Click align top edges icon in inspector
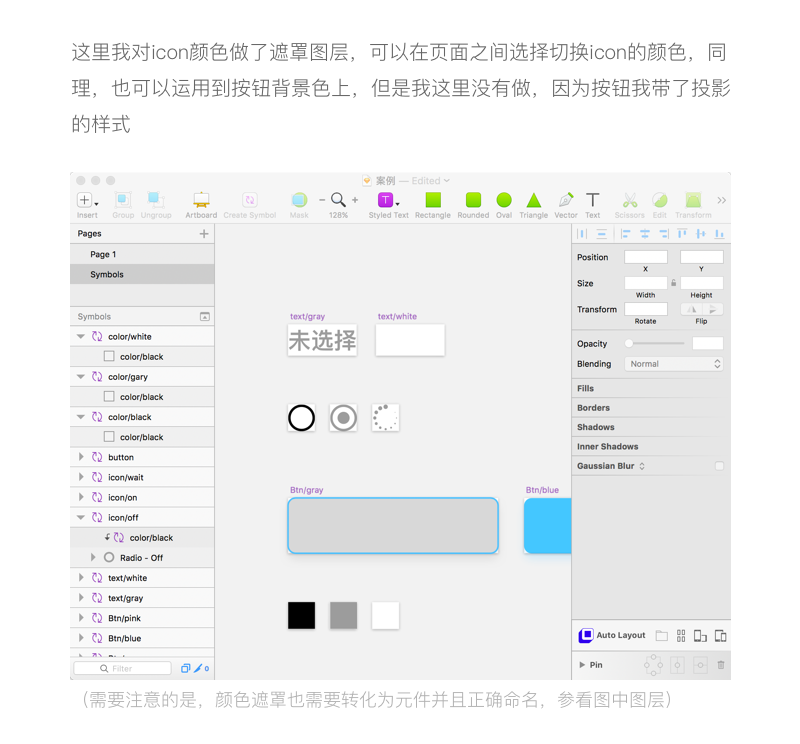Viewport: 800px width, 744px height. pyautogui.click(x=682, y=234)
